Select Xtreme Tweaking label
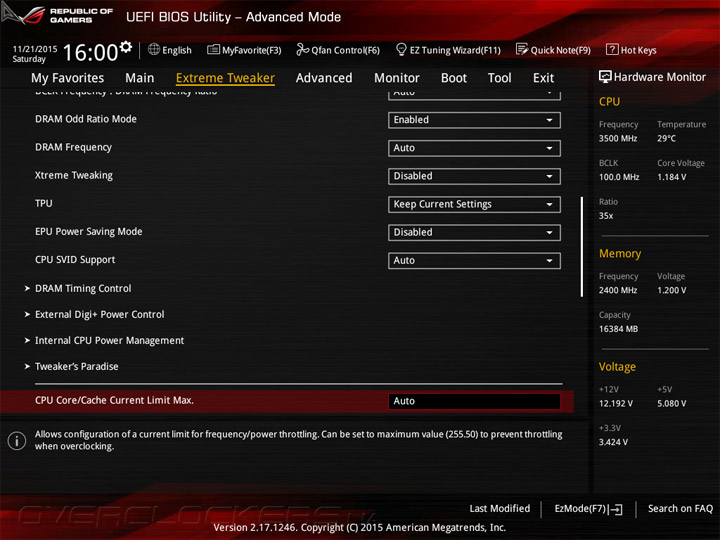The image size is (720, 540). click(x=73, y=175)
